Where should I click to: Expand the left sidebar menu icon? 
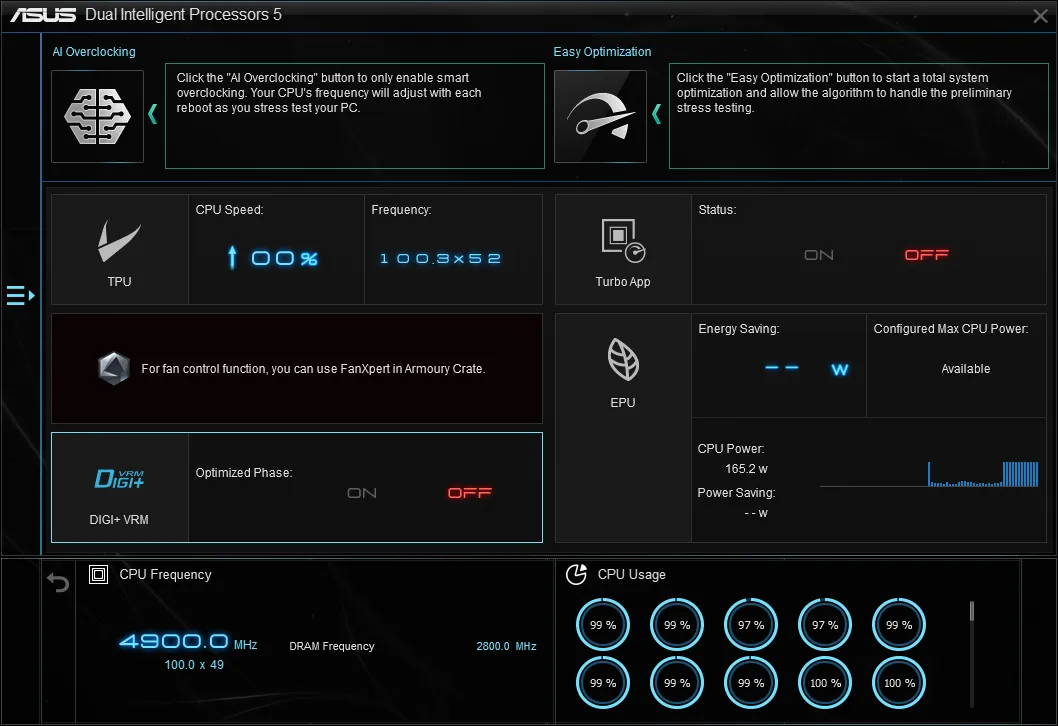pyautogui.click(x=20, y=296)
